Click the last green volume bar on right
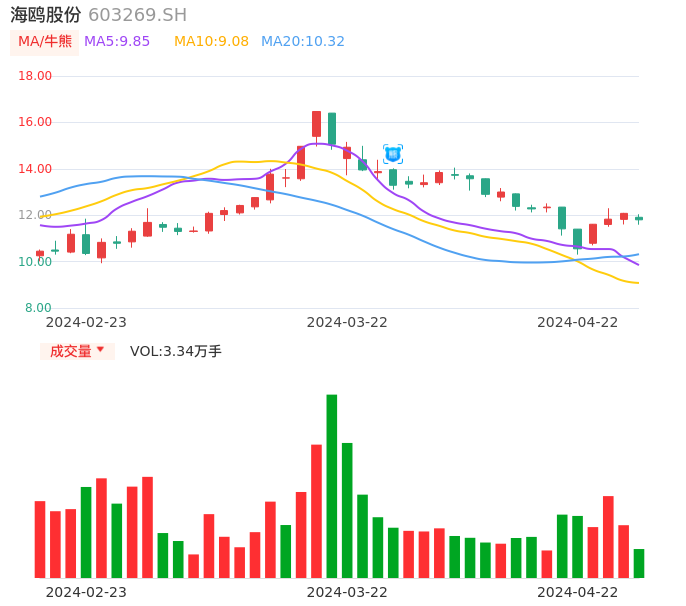This screenshot has height=606, width=686. coord(639,564)
